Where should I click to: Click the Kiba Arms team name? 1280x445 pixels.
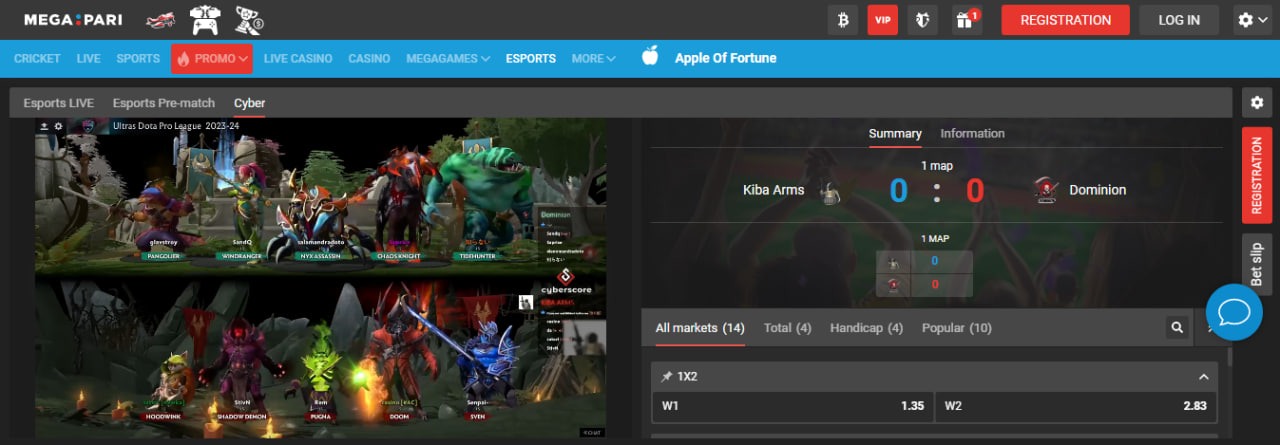click(x=773, y=190)
